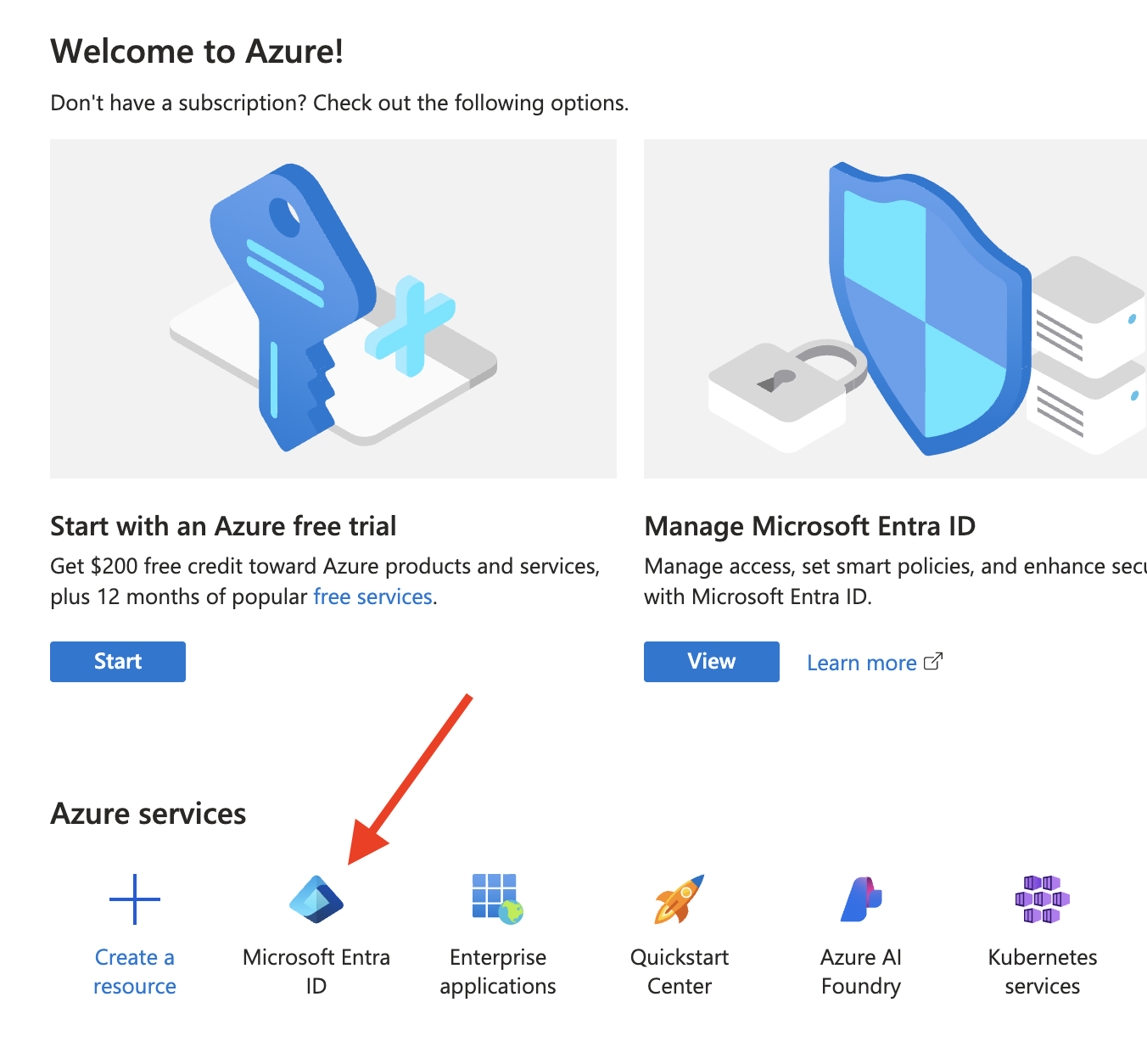Open the Azure AI Foundry icon
Image resolution: width=1147 pixels, height=1064 pixels.
coord(861,899)
